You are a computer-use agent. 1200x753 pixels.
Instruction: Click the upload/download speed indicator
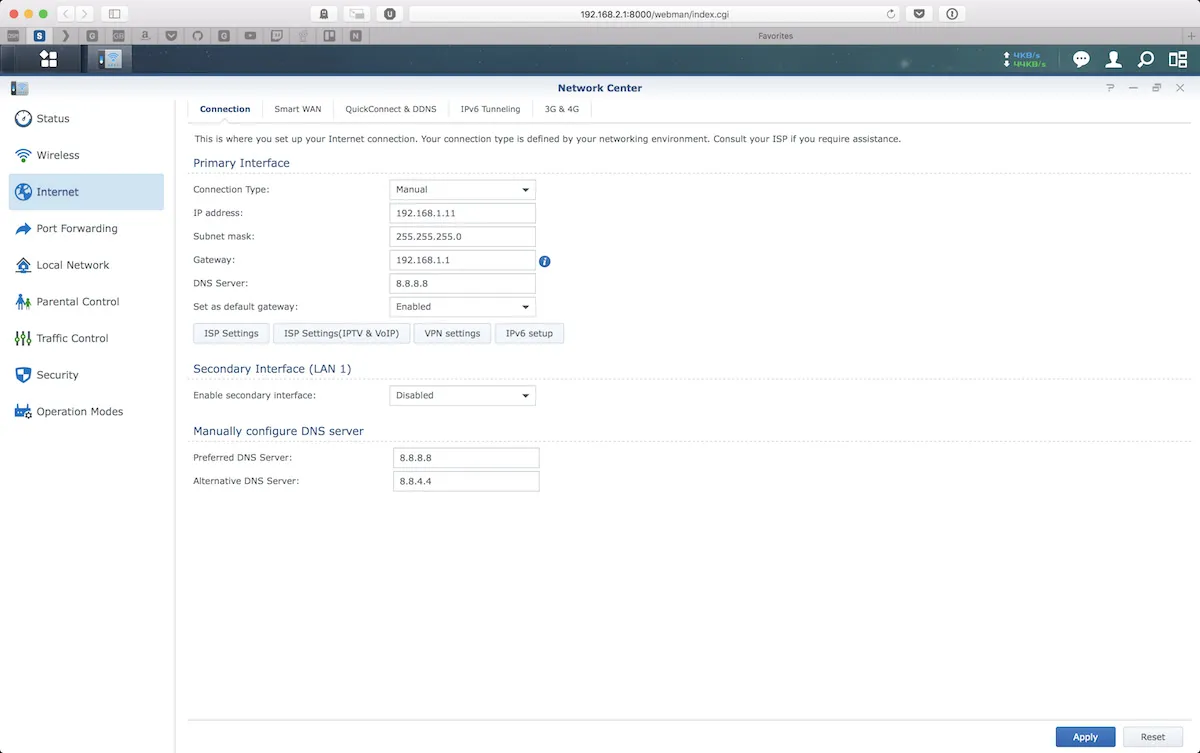tap(1024, 59)
